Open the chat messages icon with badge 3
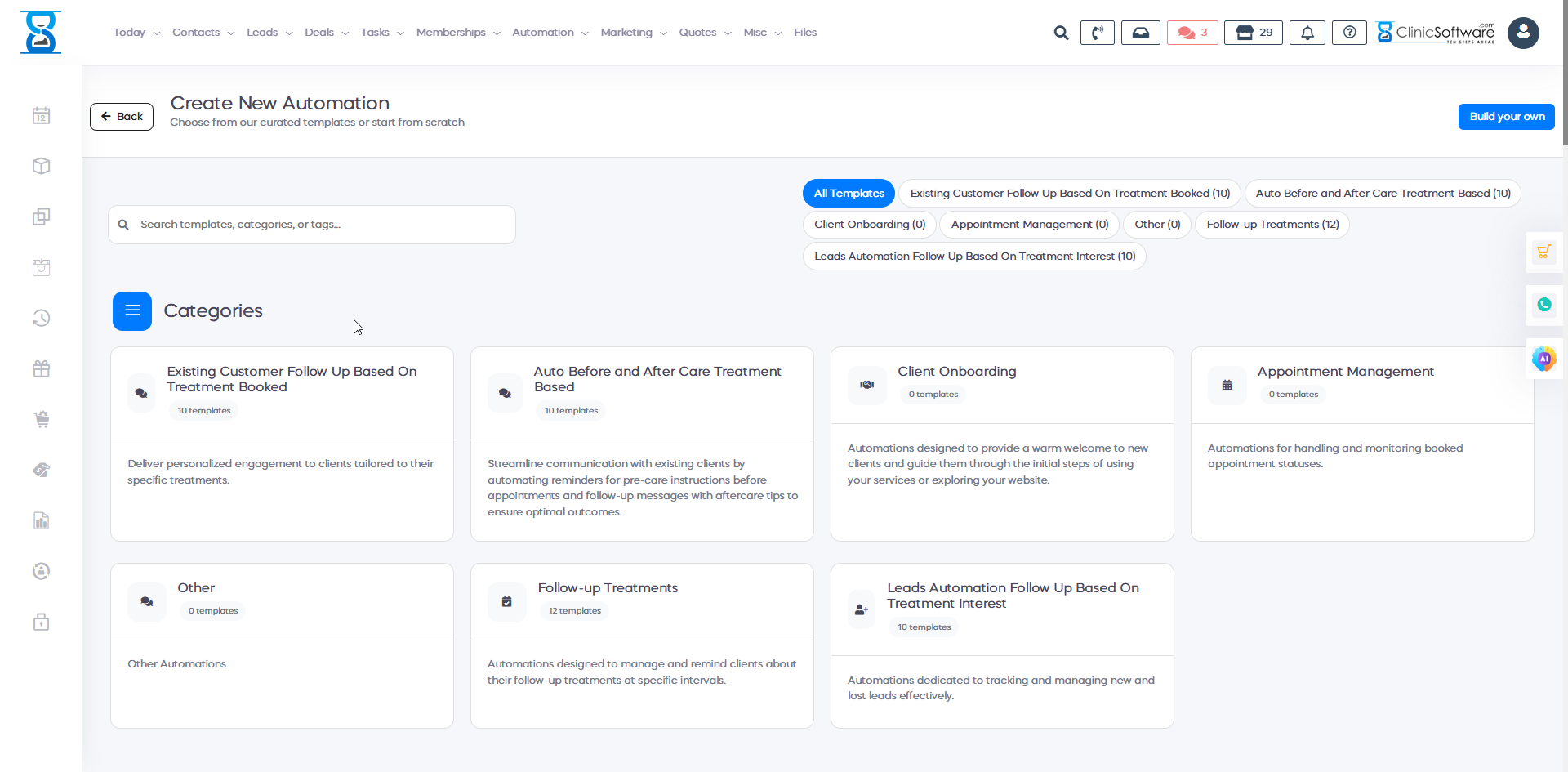1568x772 pixels. click(1192, 33)
